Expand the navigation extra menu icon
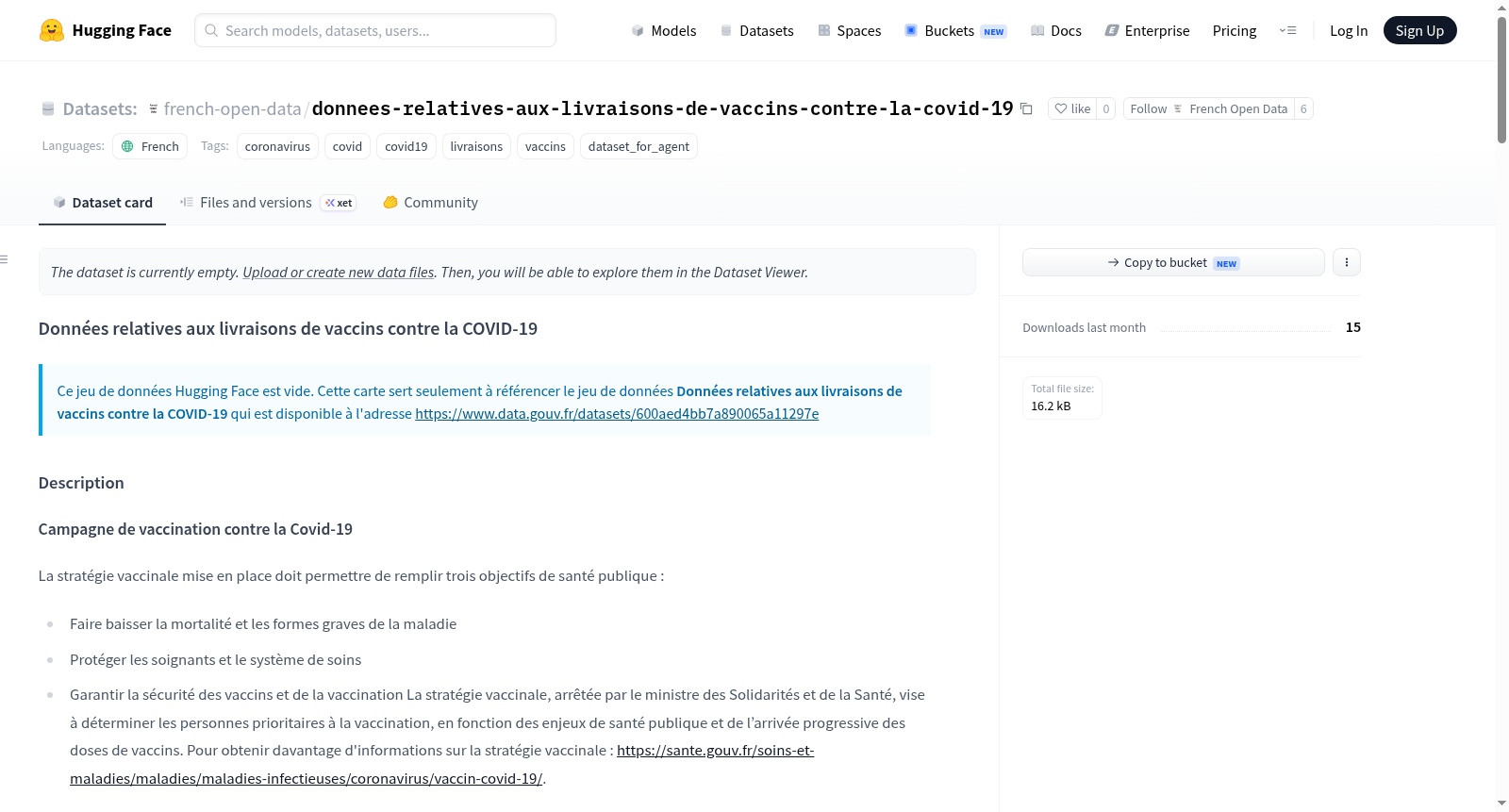1509x812 pixels. click(x=1287, y=31)
